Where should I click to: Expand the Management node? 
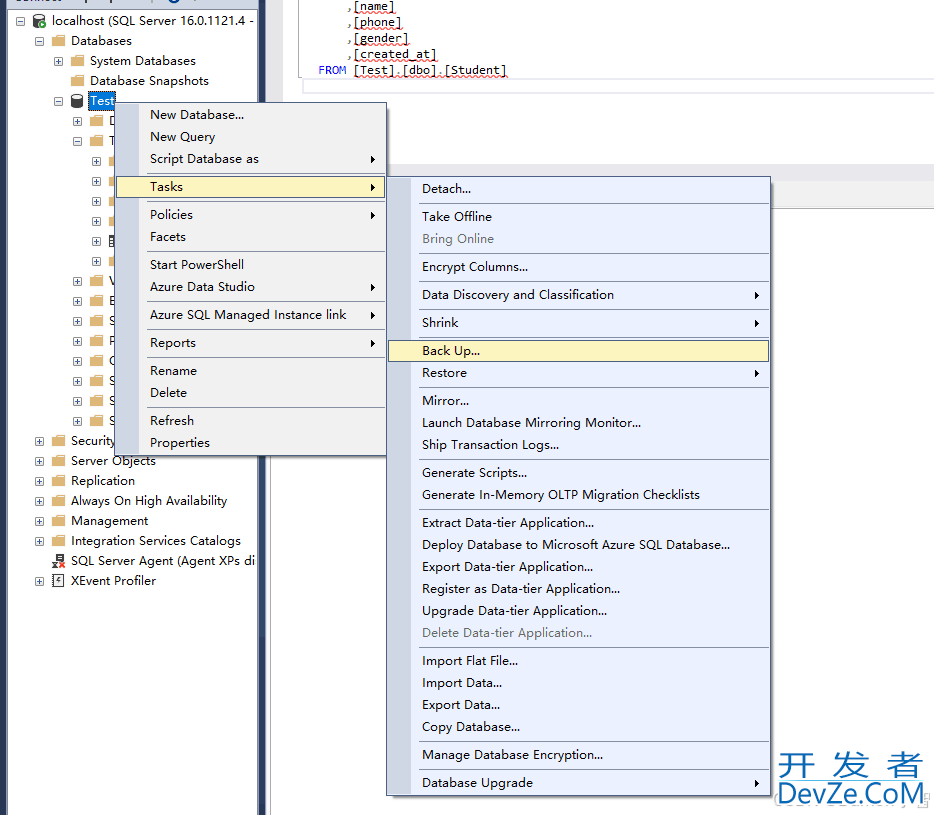[x=39, y=521]
